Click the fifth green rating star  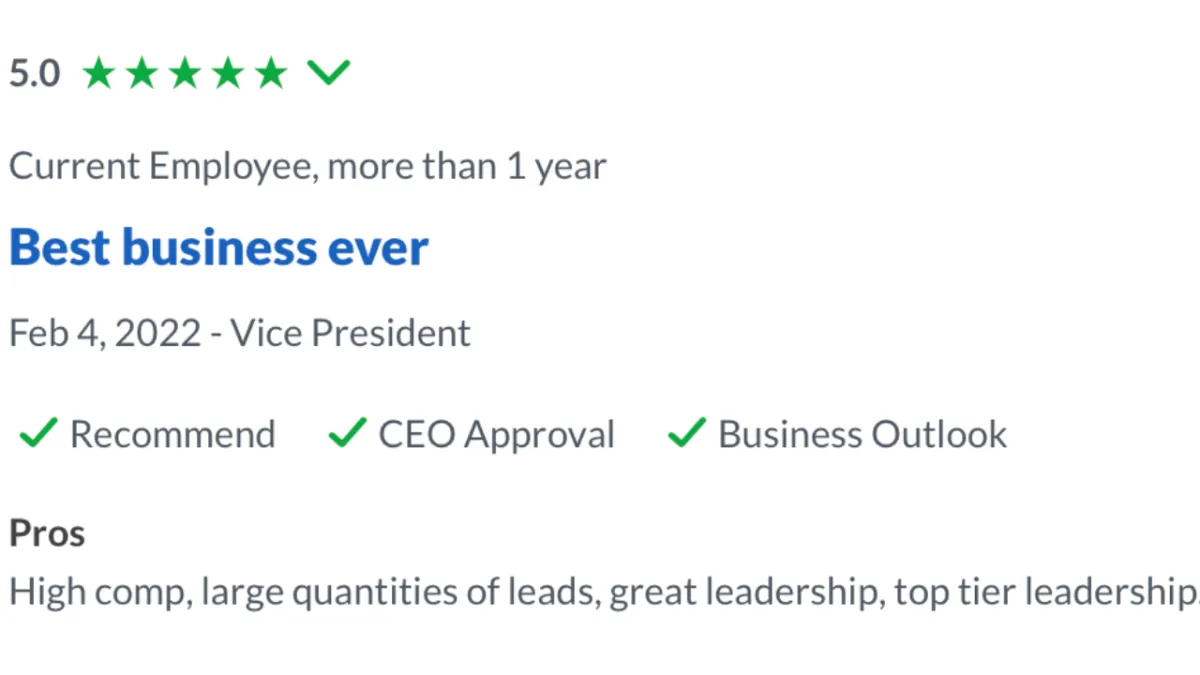271,73
